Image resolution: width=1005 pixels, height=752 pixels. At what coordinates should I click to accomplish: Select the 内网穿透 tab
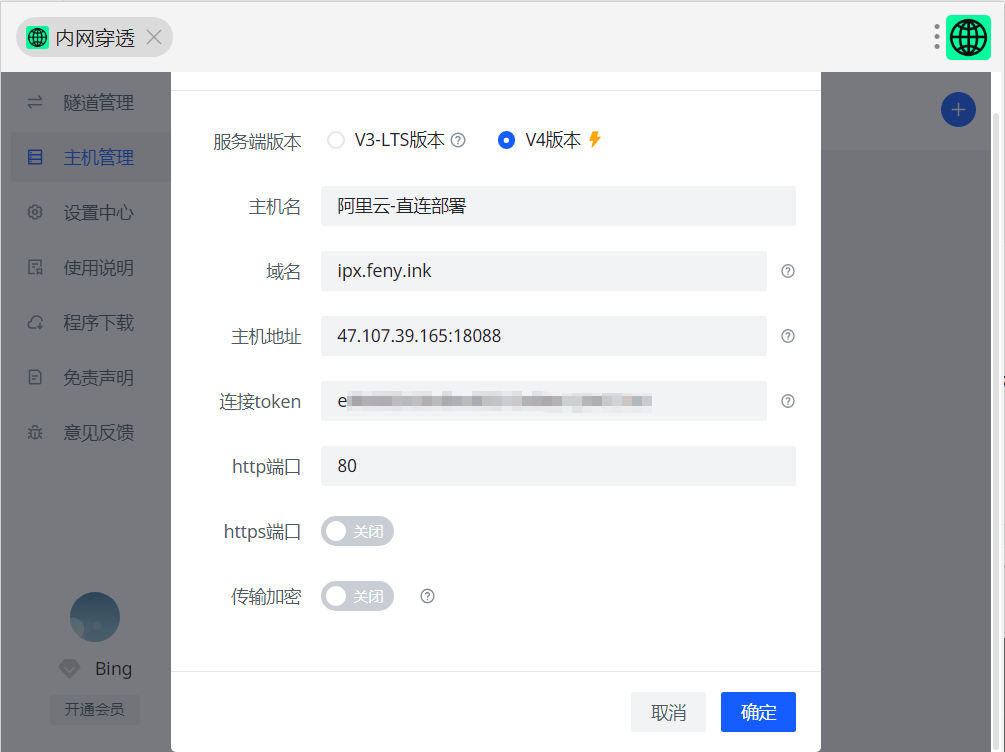pos(94,37)
